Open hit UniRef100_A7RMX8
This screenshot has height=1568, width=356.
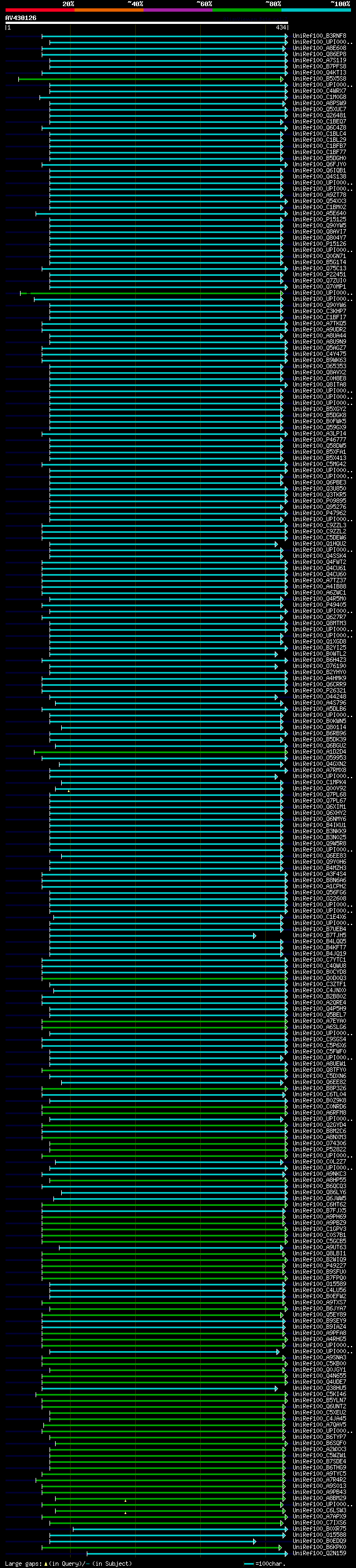pos(319,770)
